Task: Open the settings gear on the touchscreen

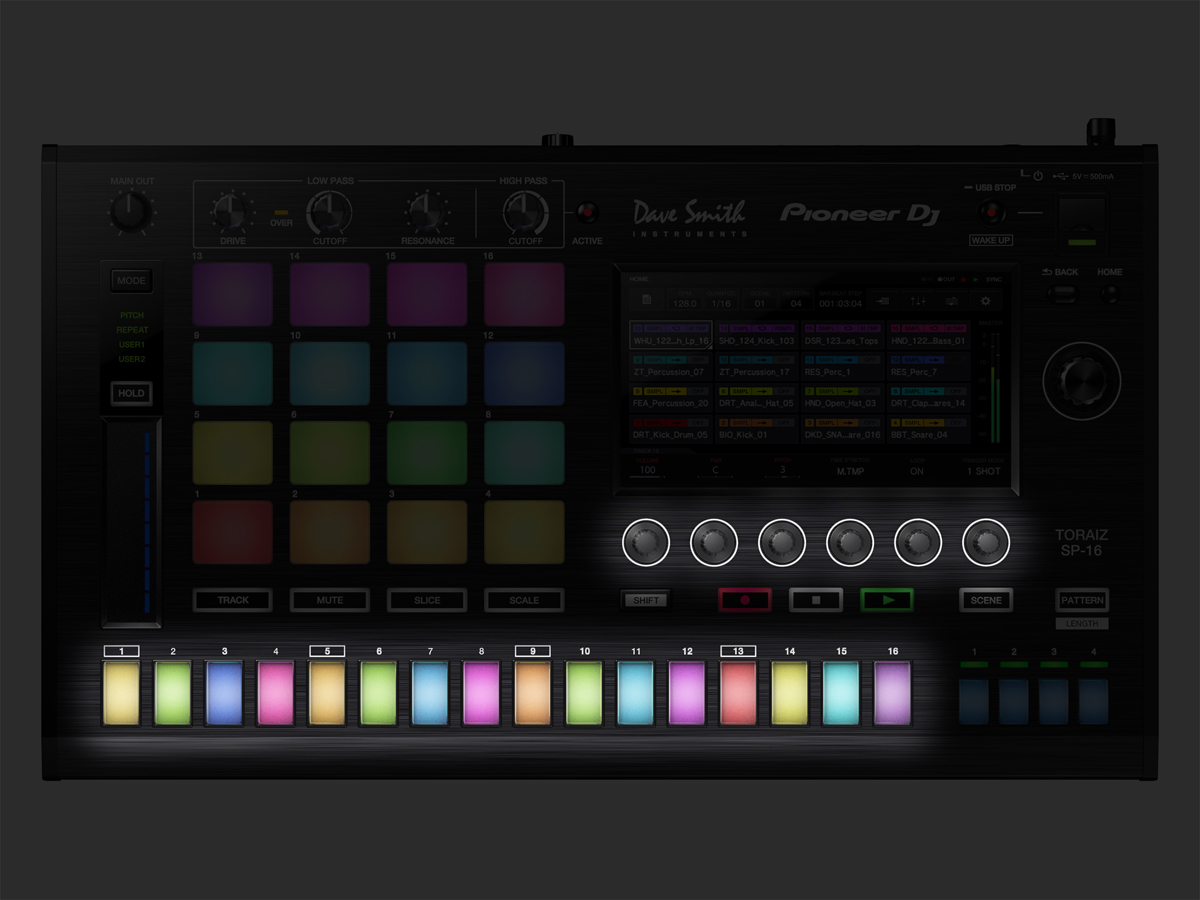Action: (x=985, y=300)
